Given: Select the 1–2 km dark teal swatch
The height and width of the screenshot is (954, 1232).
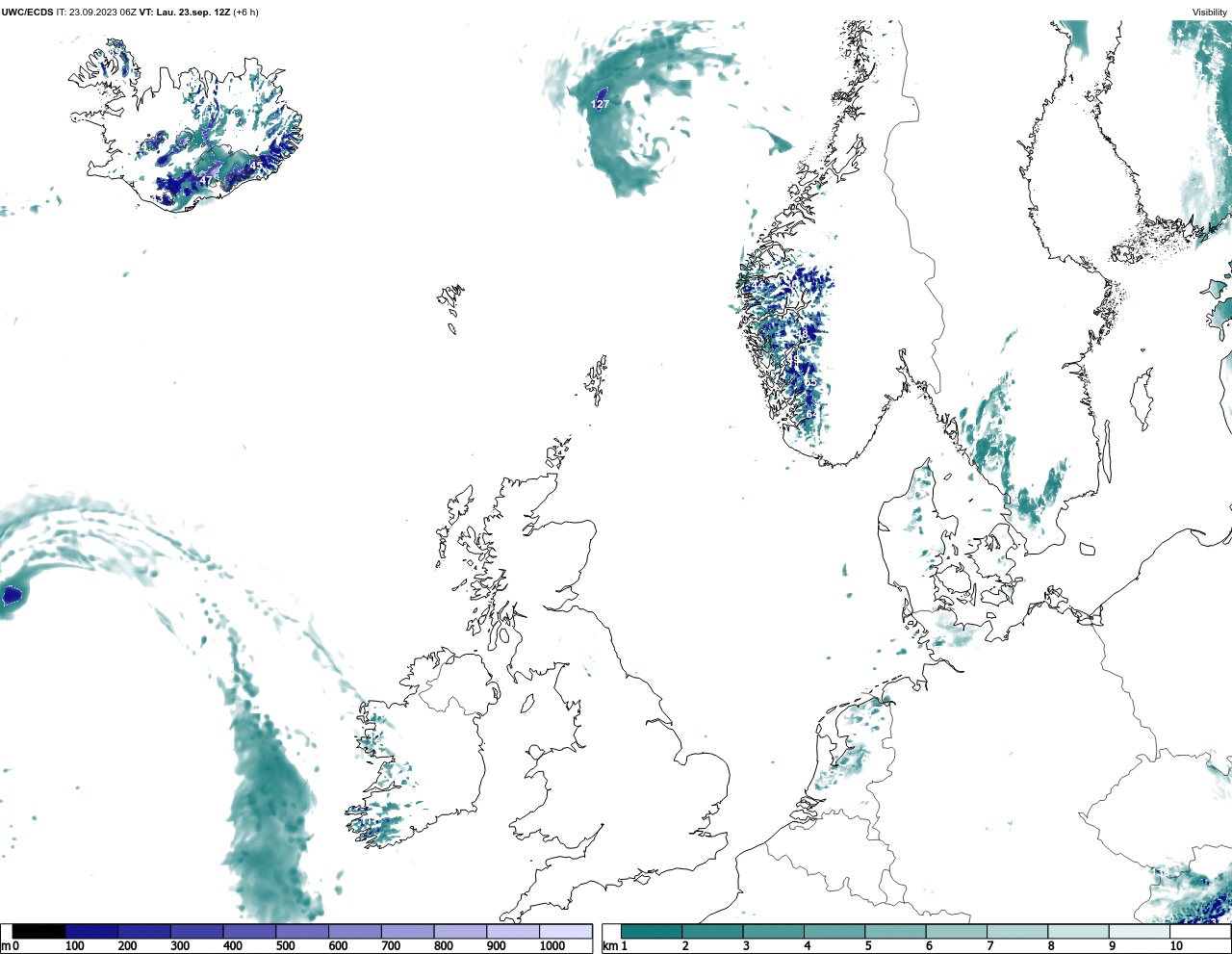Looking at the screenshot, I should 652,932.
